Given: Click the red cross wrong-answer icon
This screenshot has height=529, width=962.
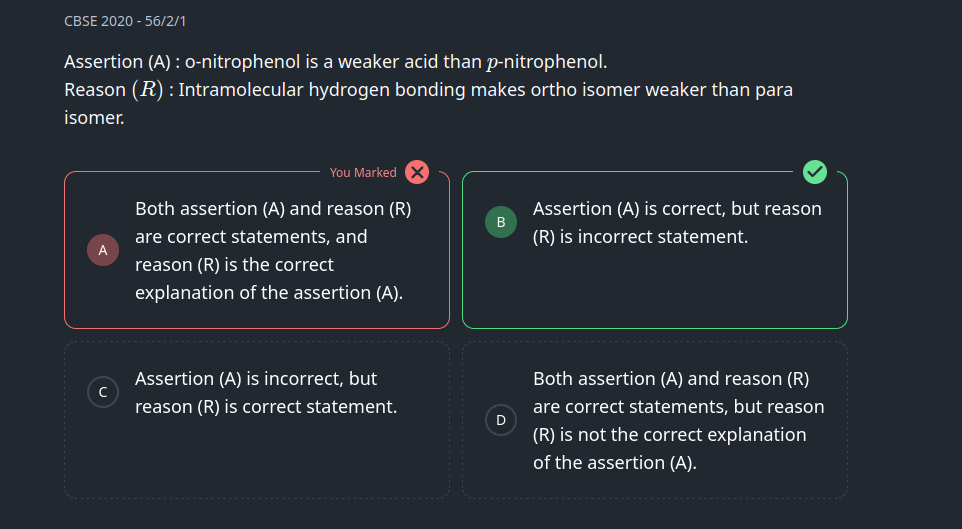Looking at the screenshot, I should click(x=417, y=172).
